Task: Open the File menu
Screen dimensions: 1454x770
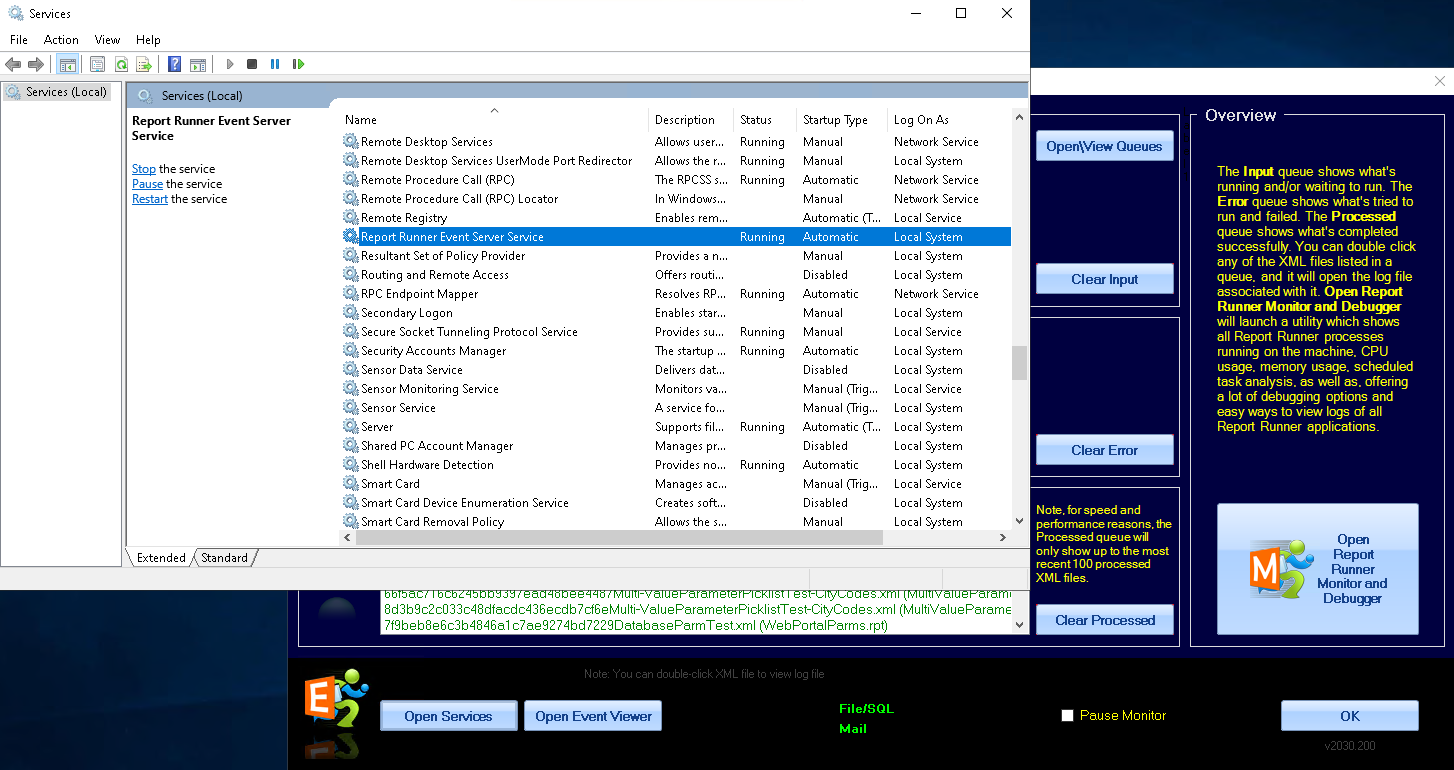Action: [x=19, y=40]
